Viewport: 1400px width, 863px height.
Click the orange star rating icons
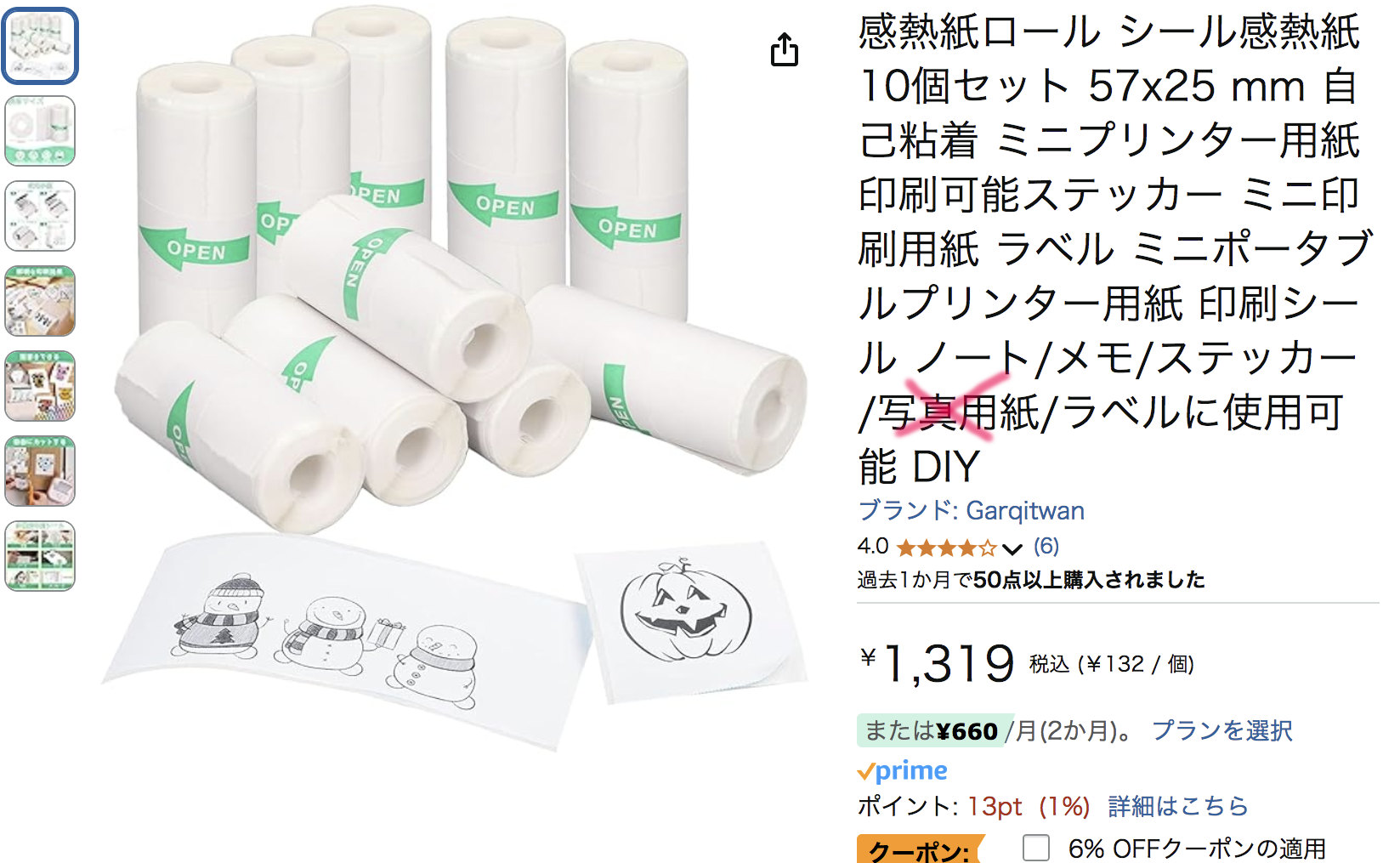(946, 548)
